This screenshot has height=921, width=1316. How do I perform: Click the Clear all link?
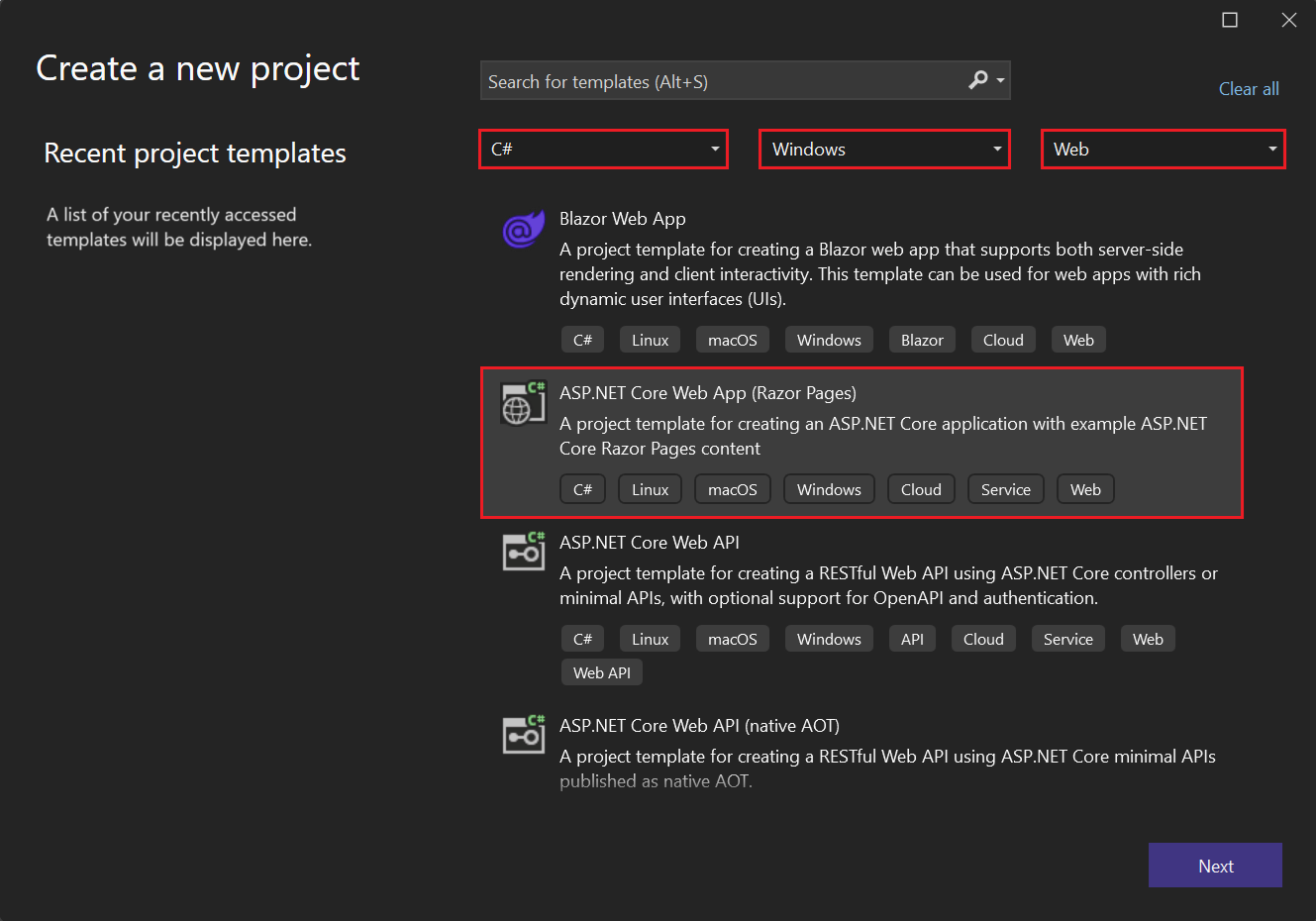pyautogui.click(x=1249, y=88)
